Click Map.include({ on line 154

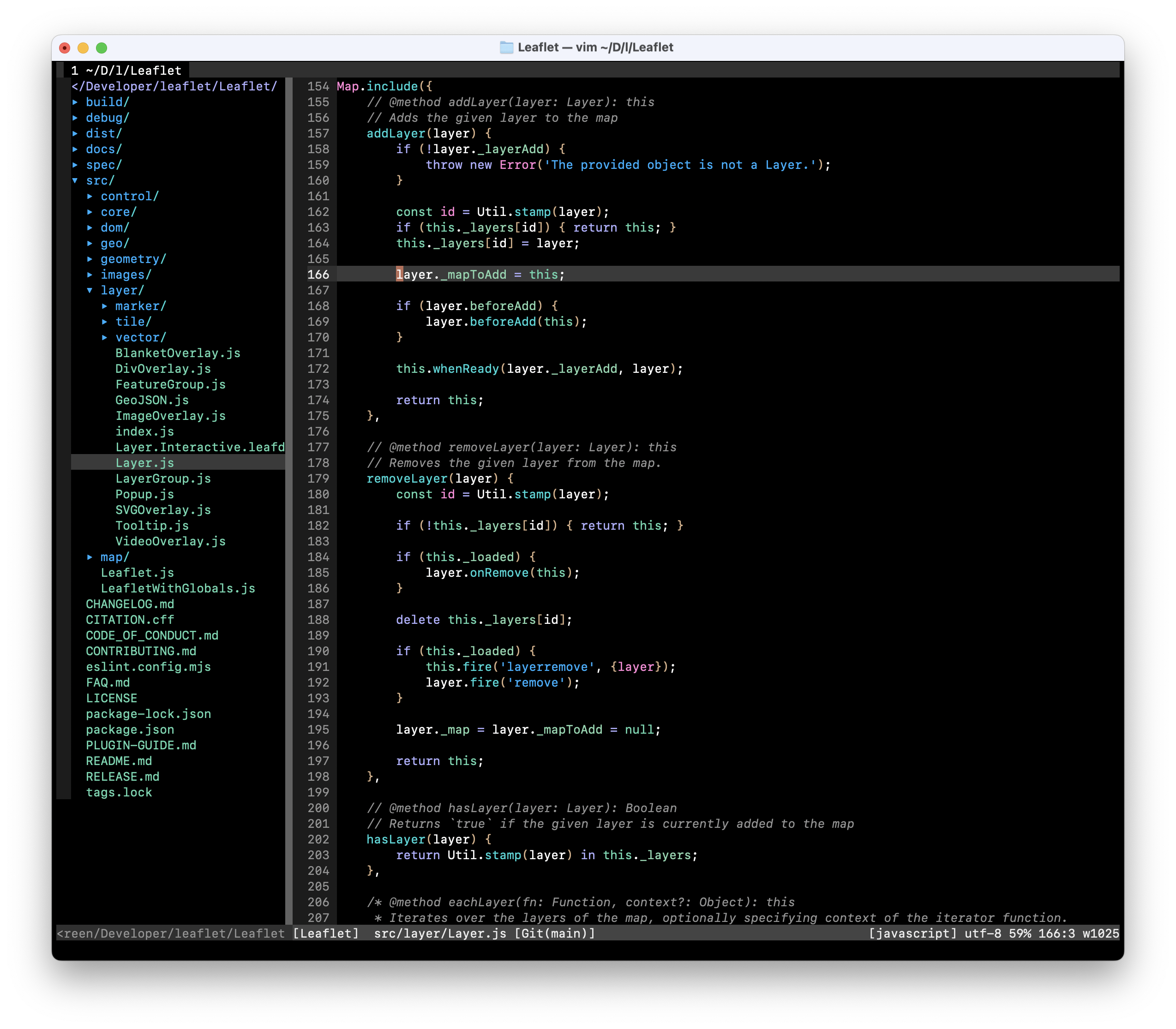(x=385, y=86)
